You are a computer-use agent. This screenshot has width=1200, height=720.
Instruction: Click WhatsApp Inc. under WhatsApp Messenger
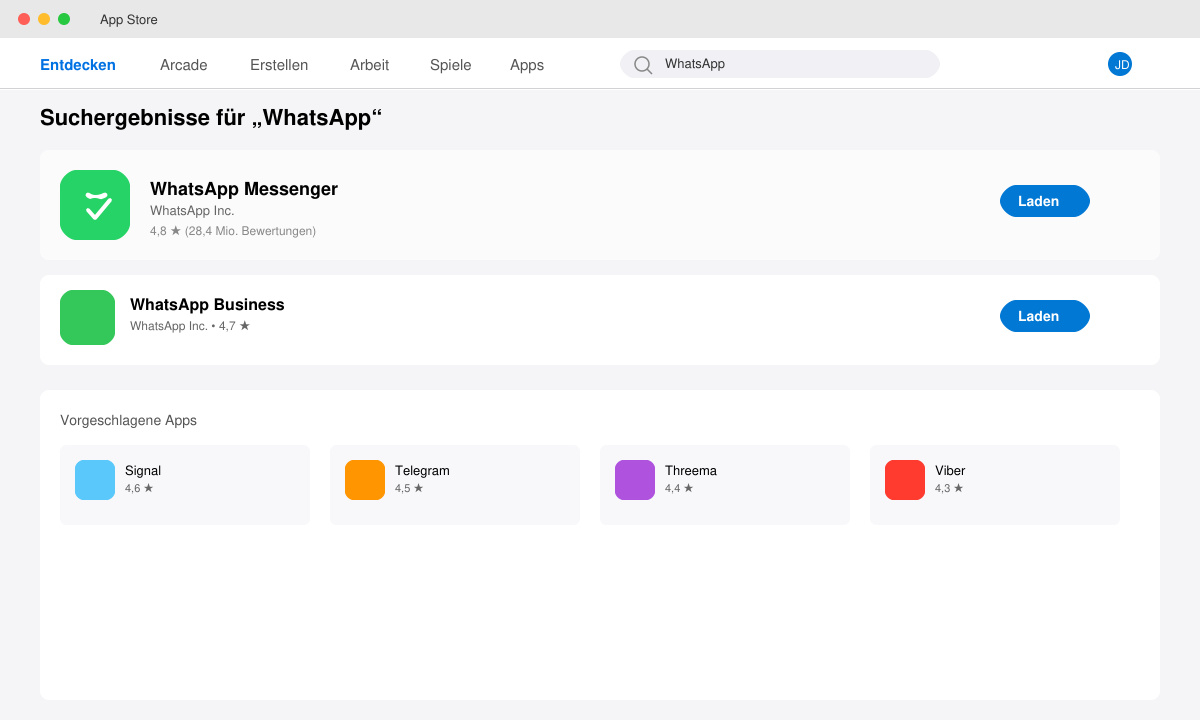192,211
